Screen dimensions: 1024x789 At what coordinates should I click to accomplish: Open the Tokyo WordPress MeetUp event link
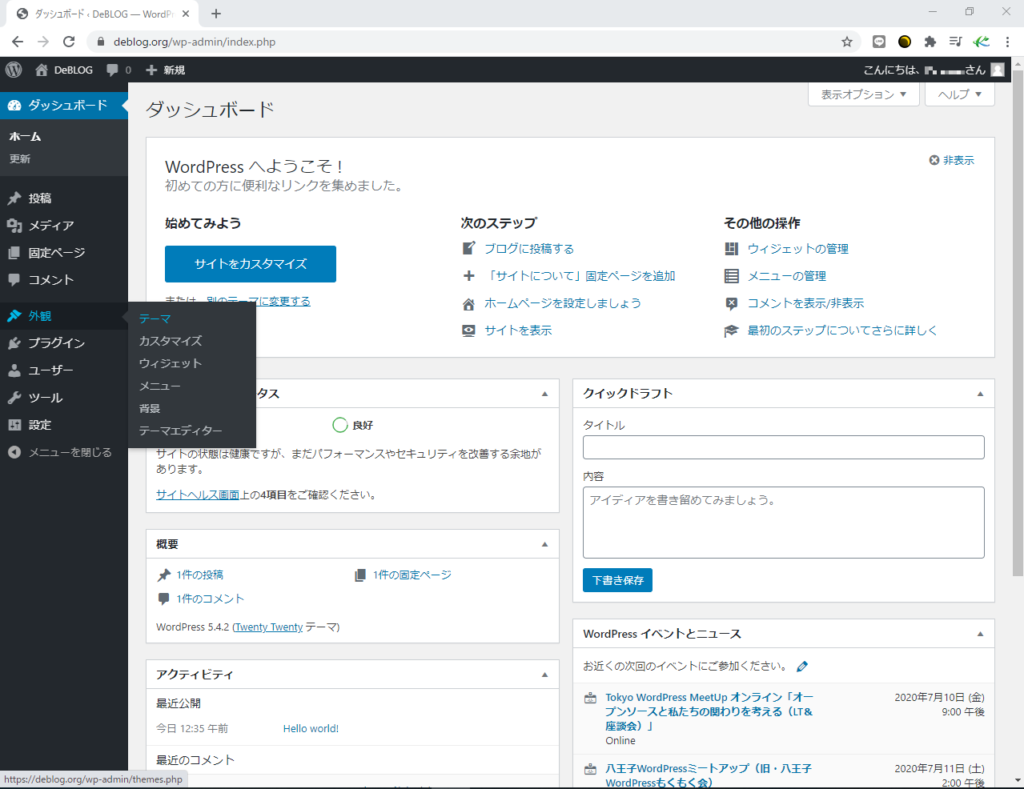[709, 712]
